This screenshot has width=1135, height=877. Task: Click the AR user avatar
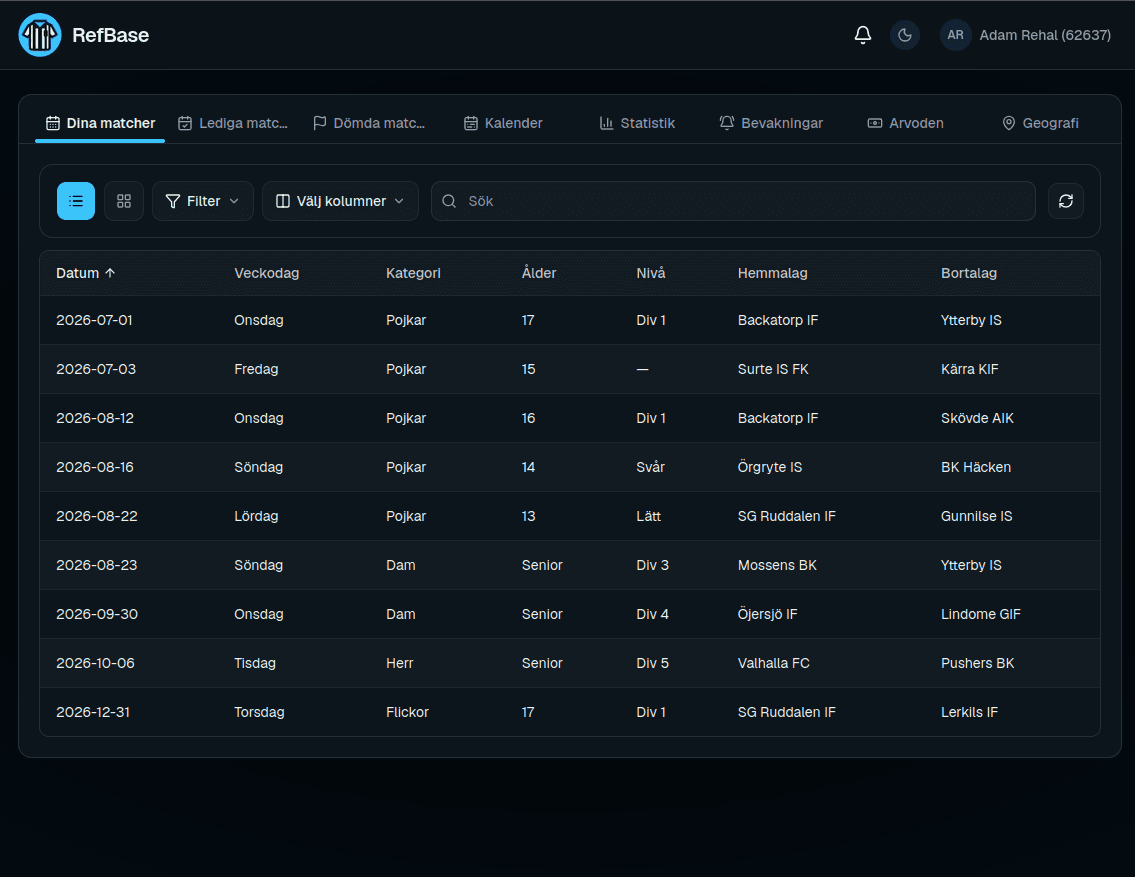[955, 35]
